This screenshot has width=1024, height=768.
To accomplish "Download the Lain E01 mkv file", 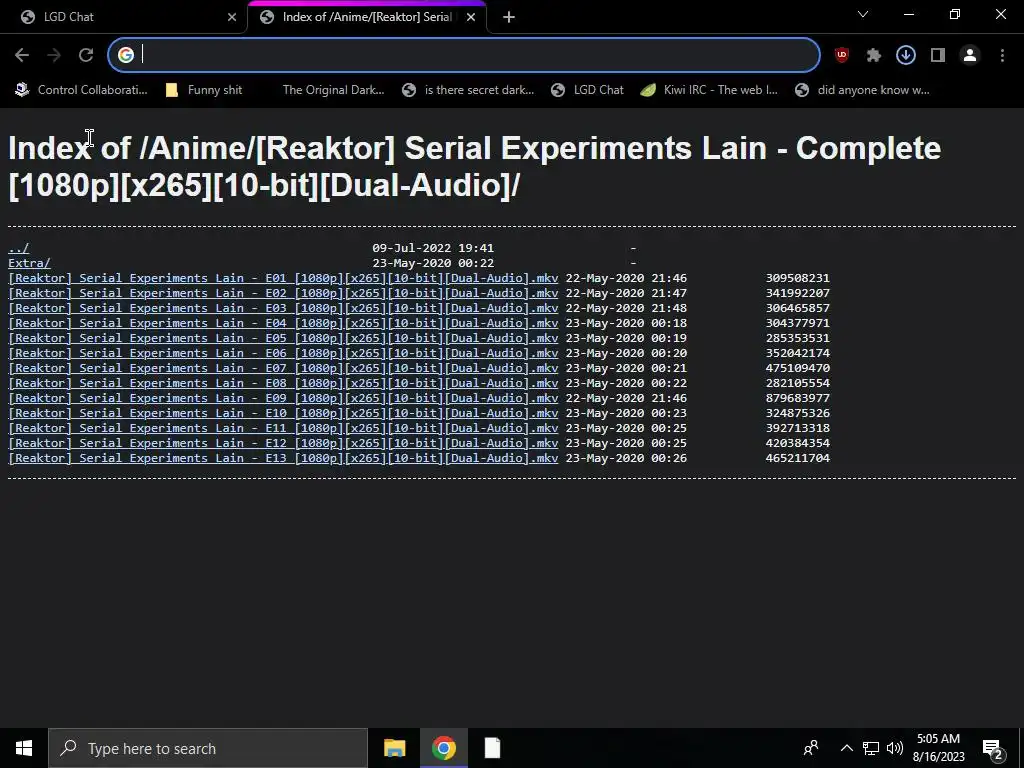I will coord(283,278).
